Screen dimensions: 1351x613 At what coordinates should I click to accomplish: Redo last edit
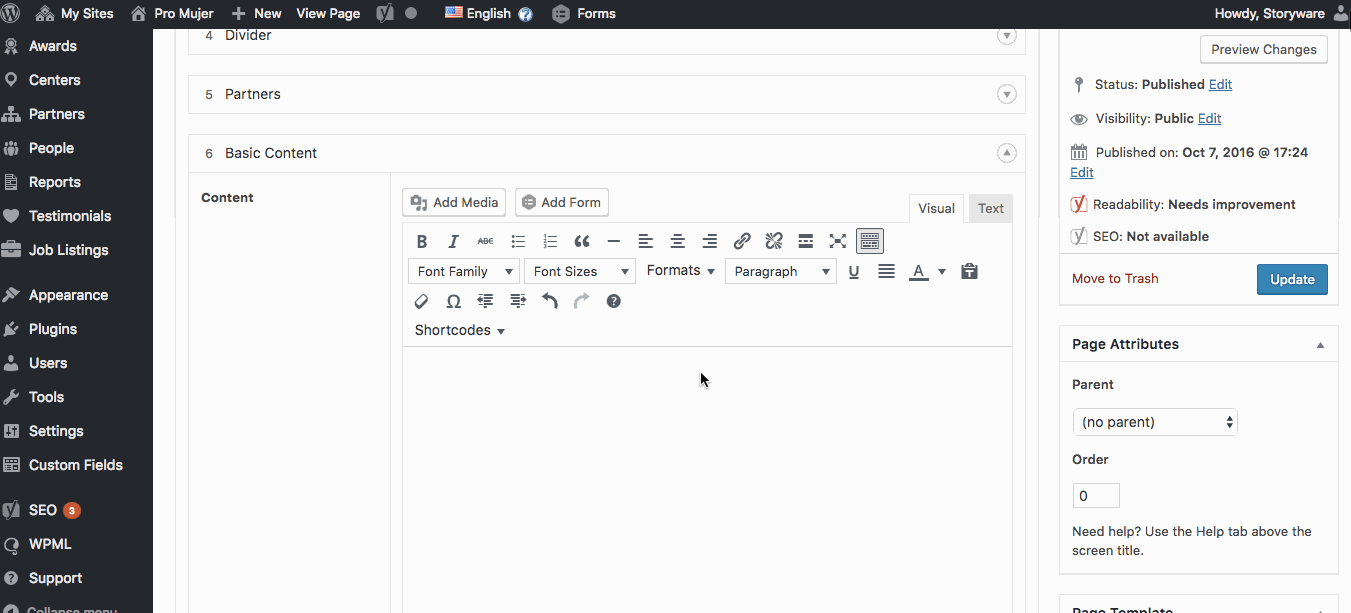click(582, 301)
